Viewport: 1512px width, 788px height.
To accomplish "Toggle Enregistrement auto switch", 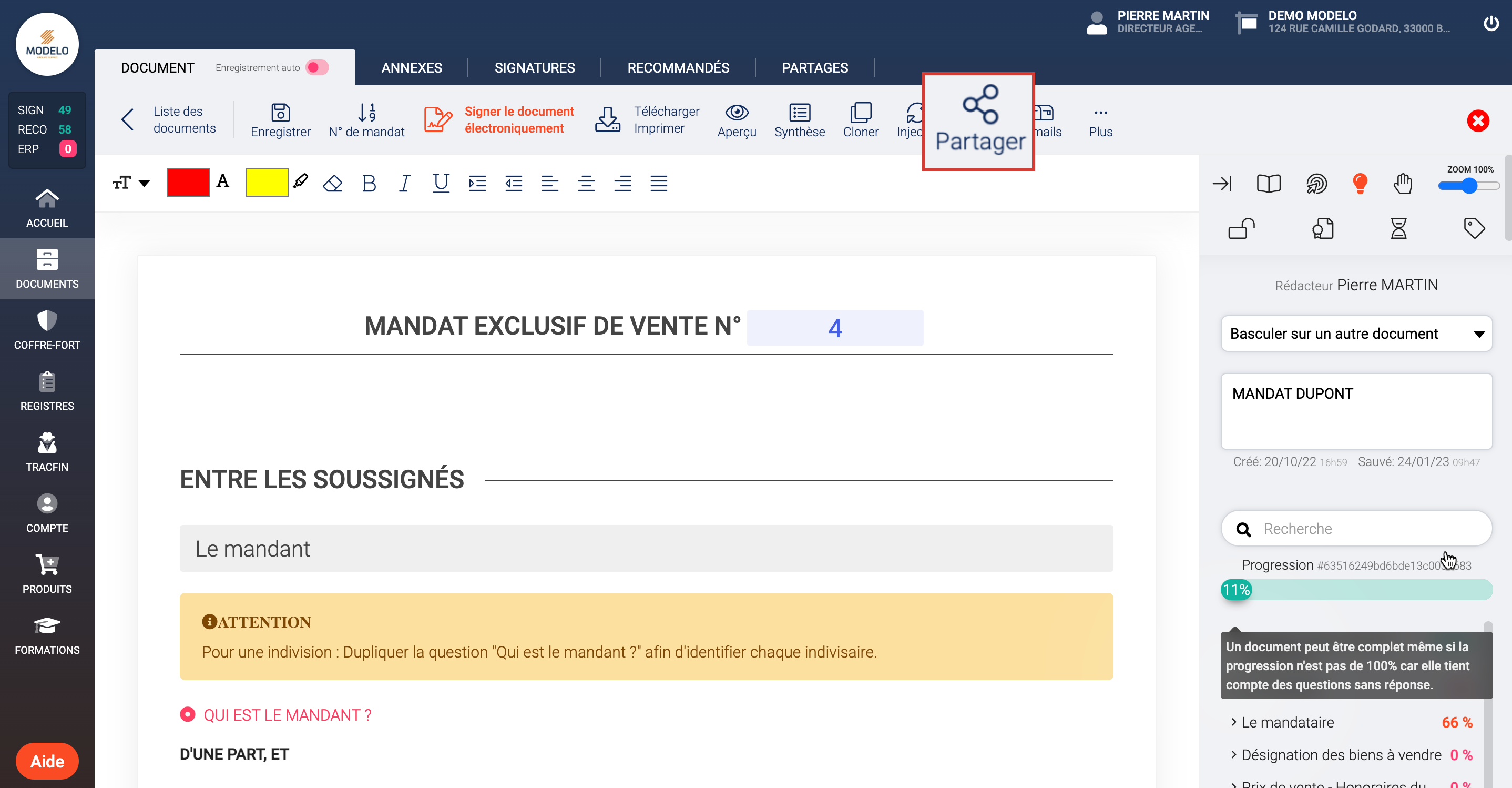I will click(x=317, y=67).
